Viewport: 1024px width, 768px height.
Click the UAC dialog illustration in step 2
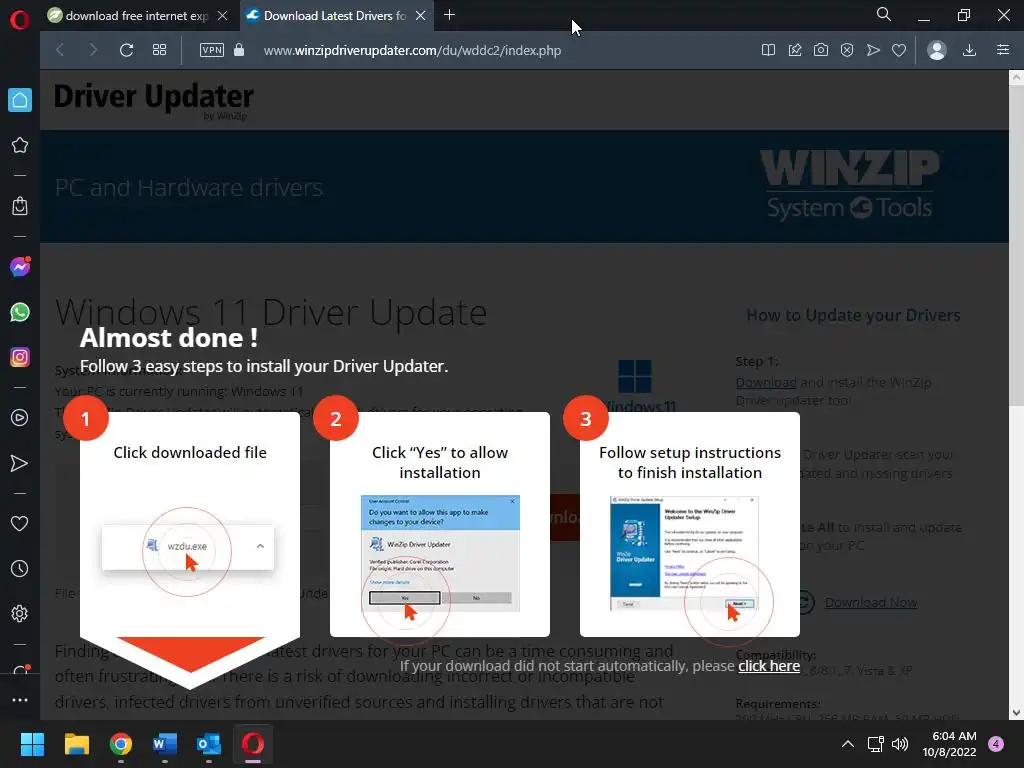coord(440,553)
